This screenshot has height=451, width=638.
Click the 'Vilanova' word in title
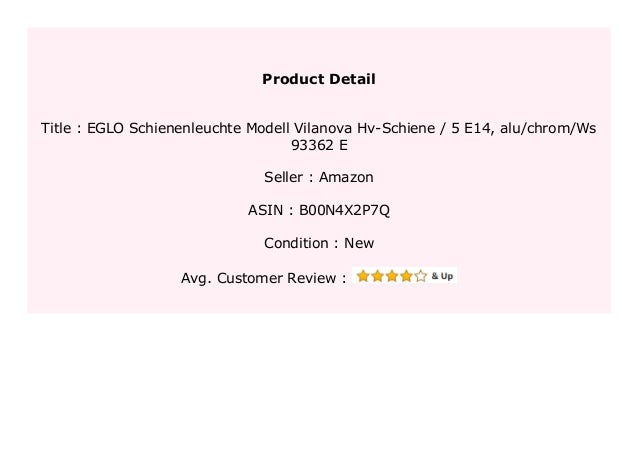[323, 128]
